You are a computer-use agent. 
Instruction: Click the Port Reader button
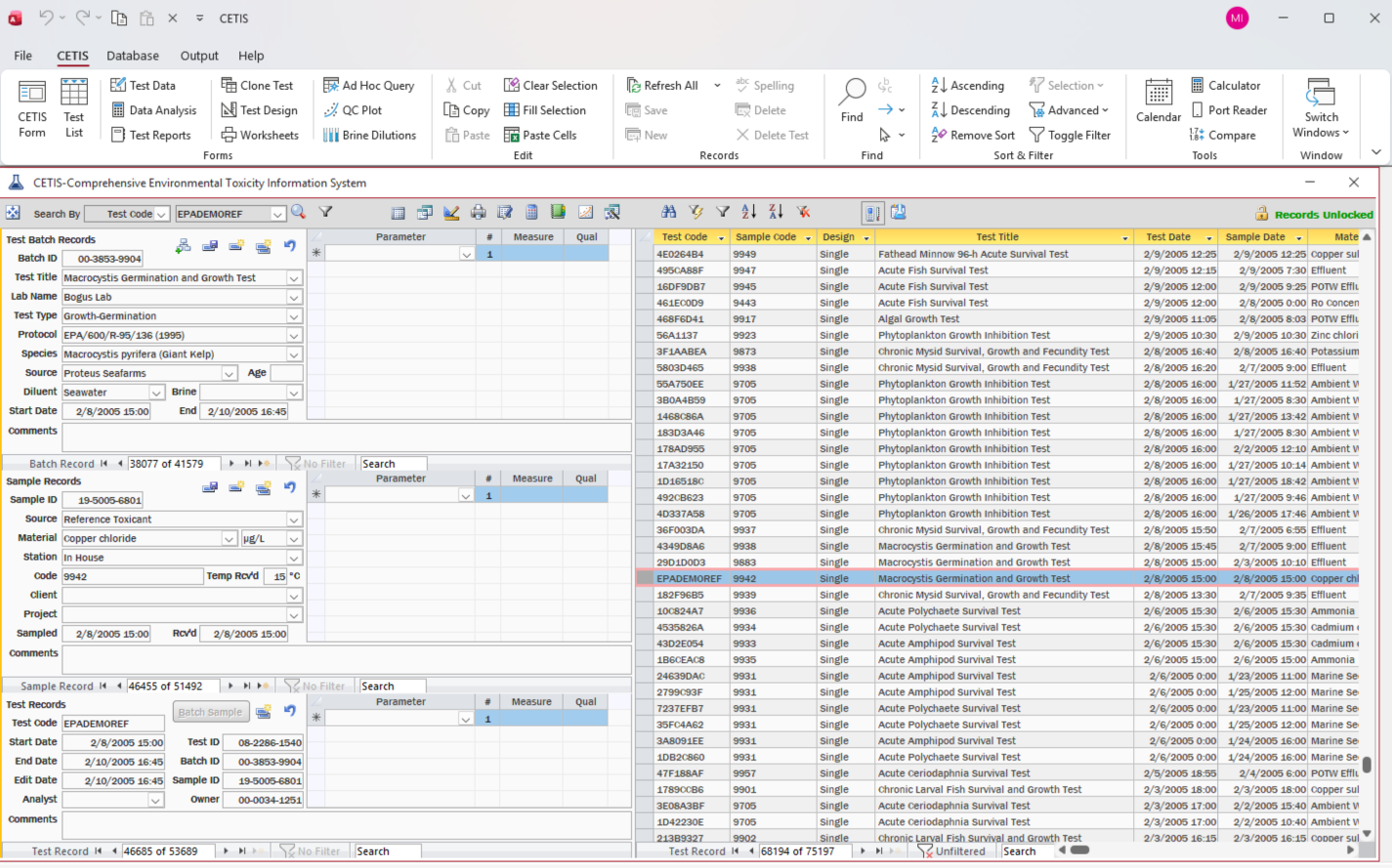click(1228, 110)
